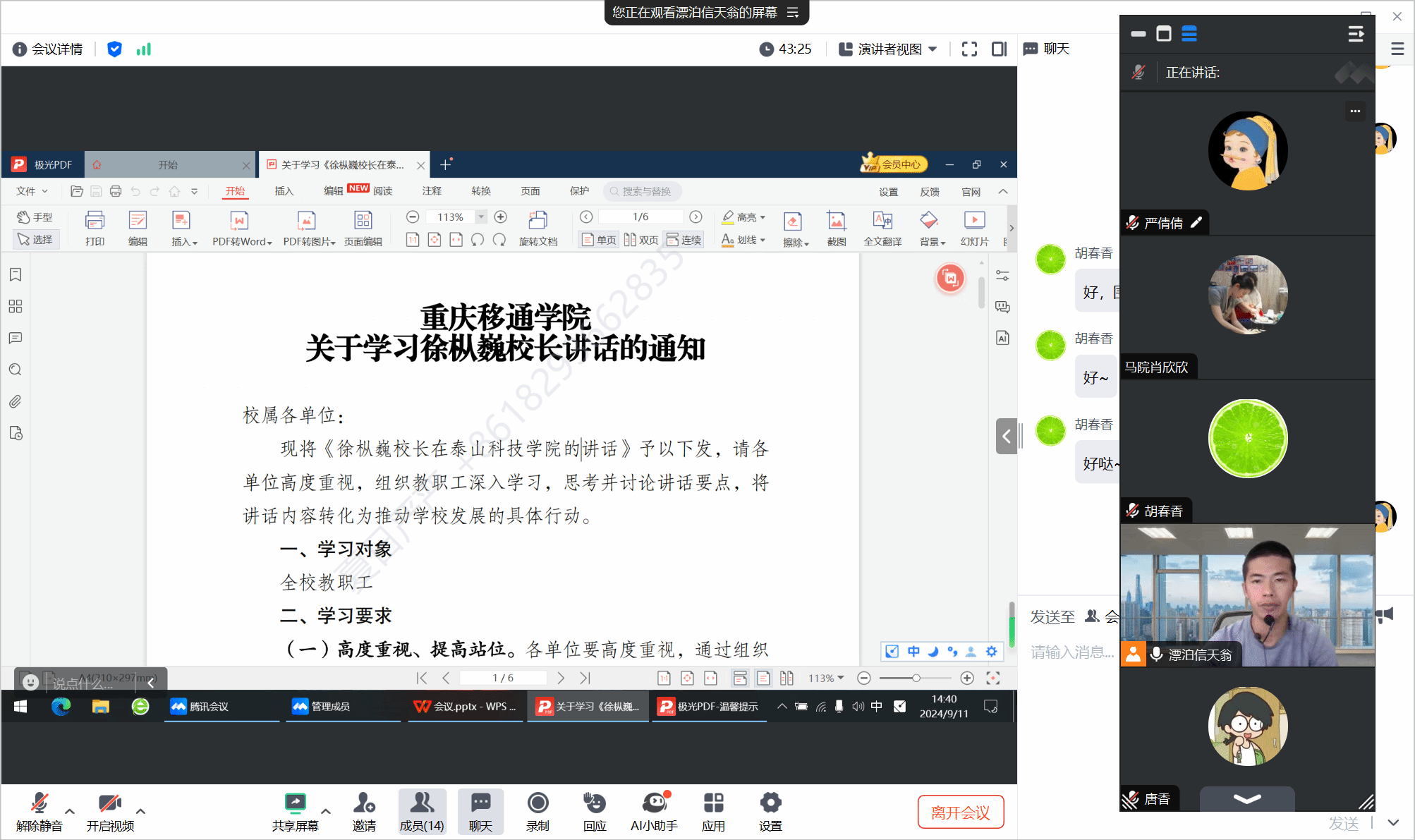This screenshot has height=840, width=1415.
Task: Click 胡春香's lime avatar thumbnail
Action: click(x=1247, y=439)
